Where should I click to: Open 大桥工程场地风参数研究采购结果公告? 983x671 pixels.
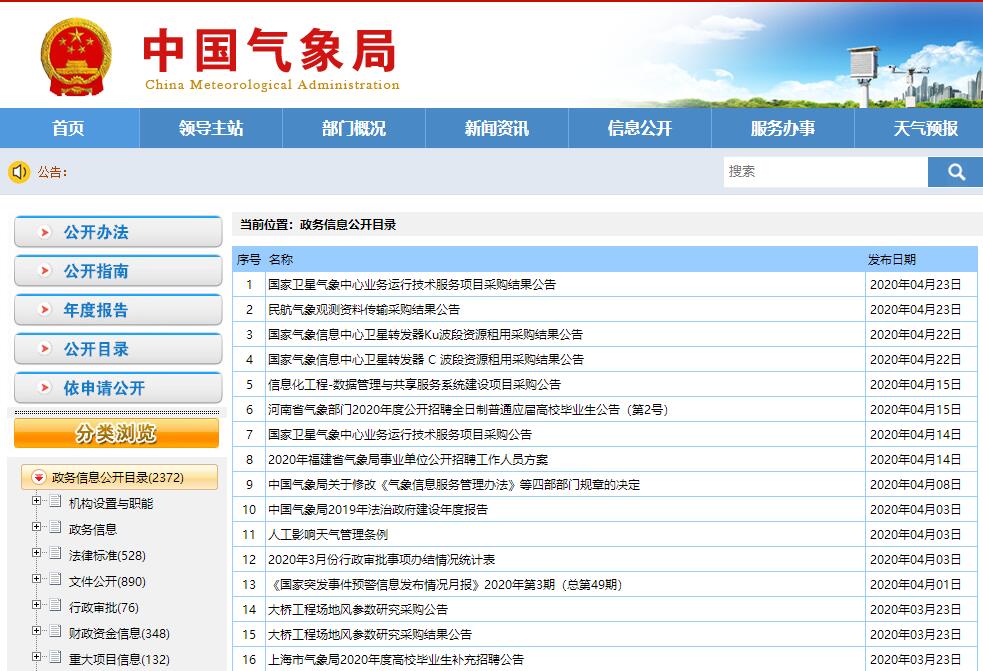(370, 635)
